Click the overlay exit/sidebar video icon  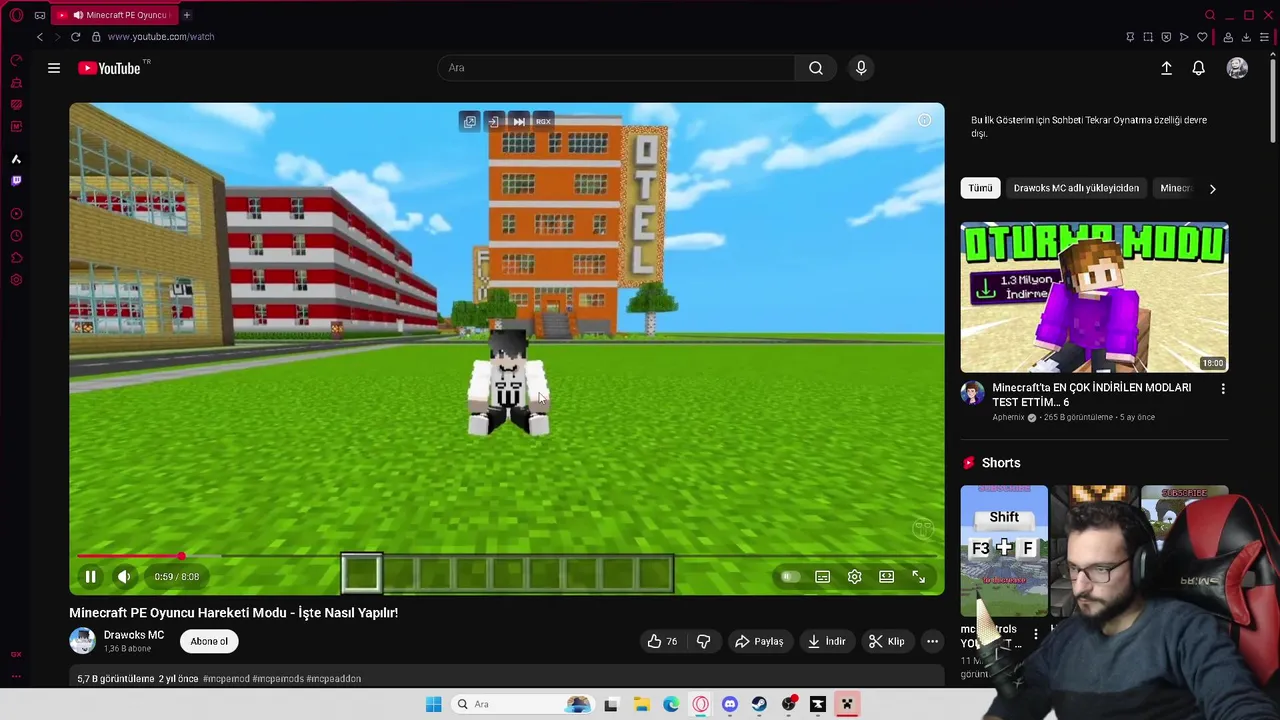tap(494, 122)
